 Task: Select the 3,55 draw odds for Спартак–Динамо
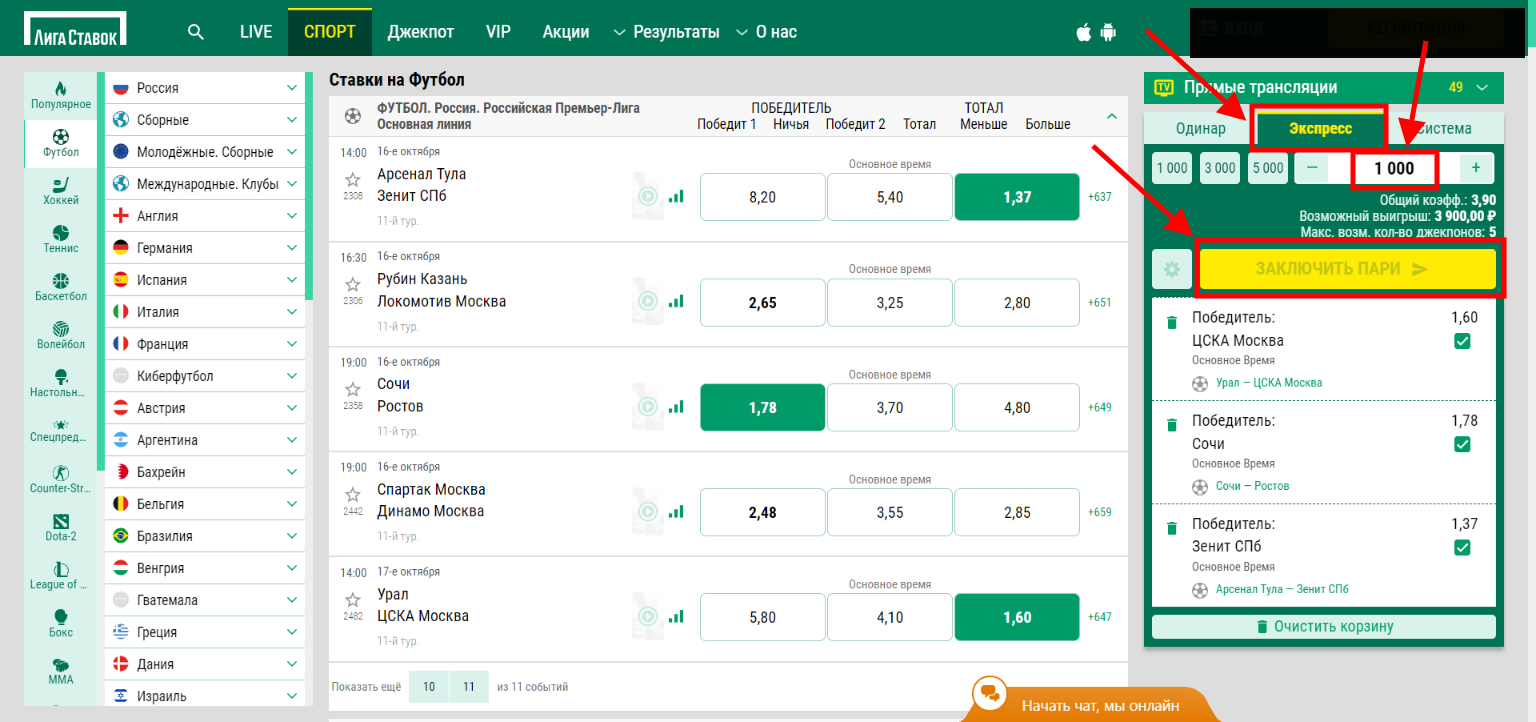tap(890, 512)
